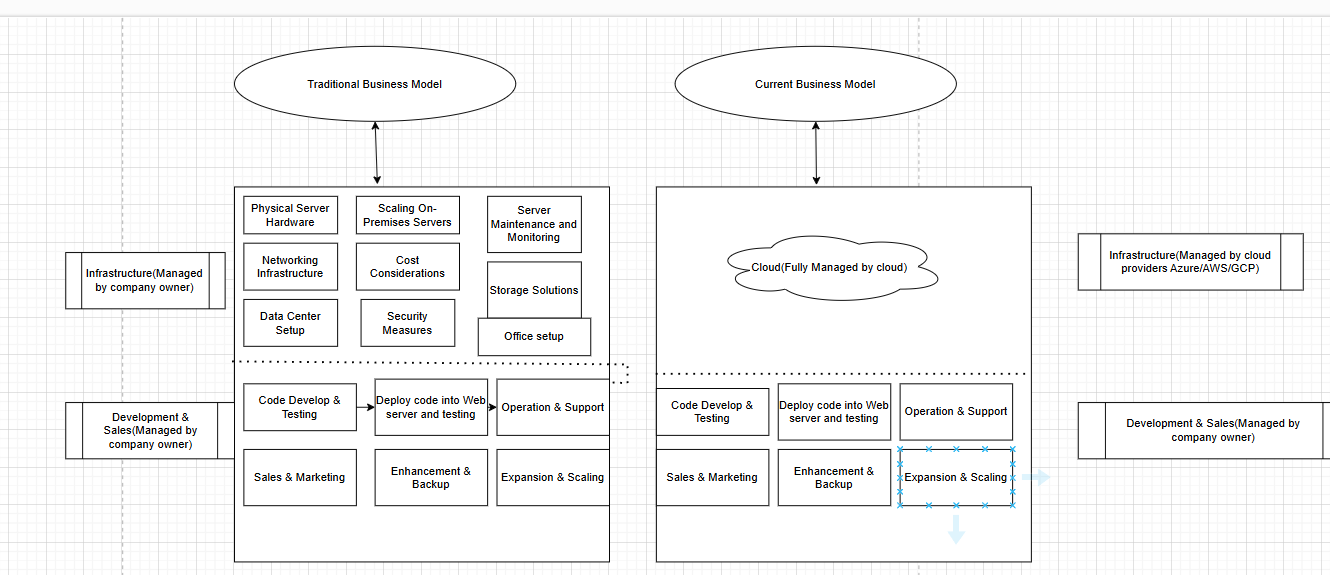The width and height of the screenshot is (1330, 575).
Task: Click Enhancement & Backup in the Traditional model
Action: click(x=431, y=478)
